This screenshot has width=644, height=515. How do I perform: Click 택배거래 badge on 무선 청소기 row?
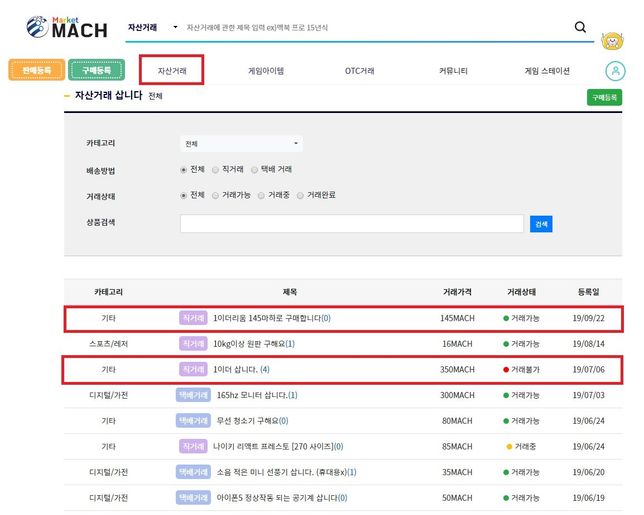193,421
